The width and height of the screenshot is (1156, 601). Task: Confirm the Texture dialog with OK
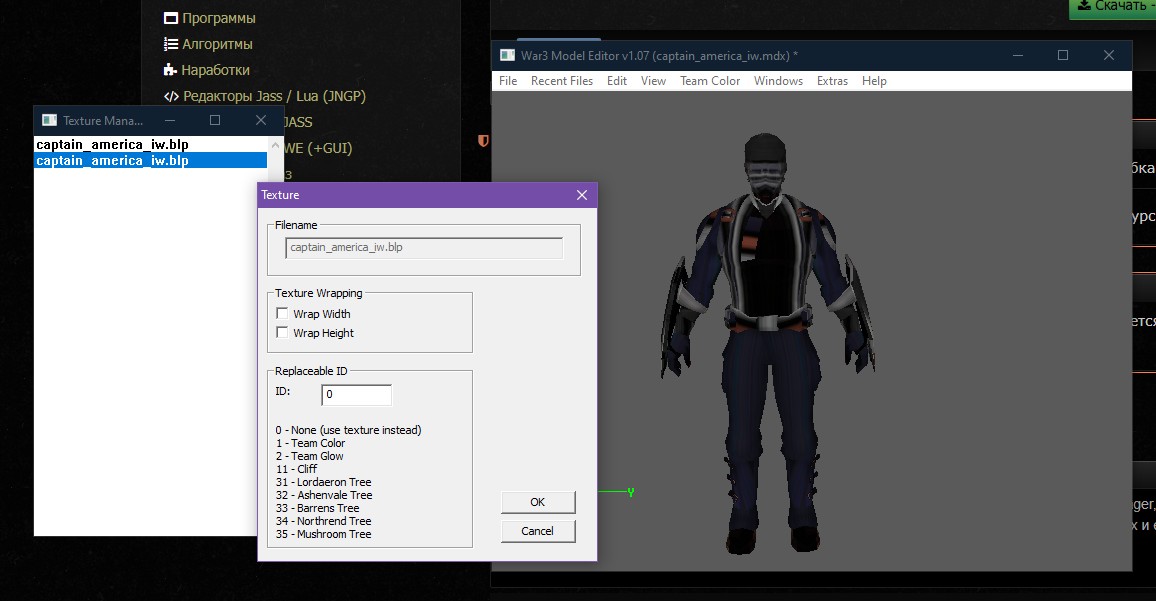point(537,502)
